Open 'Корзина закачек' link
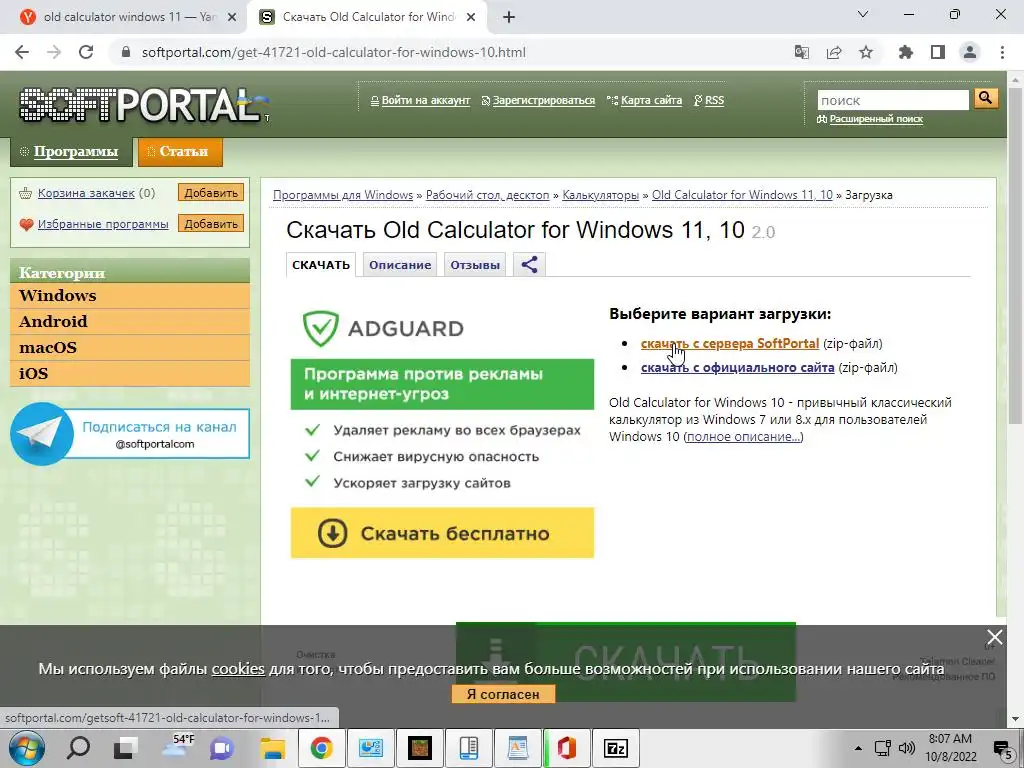This screenshot has height=768, width=1024. 86,193
